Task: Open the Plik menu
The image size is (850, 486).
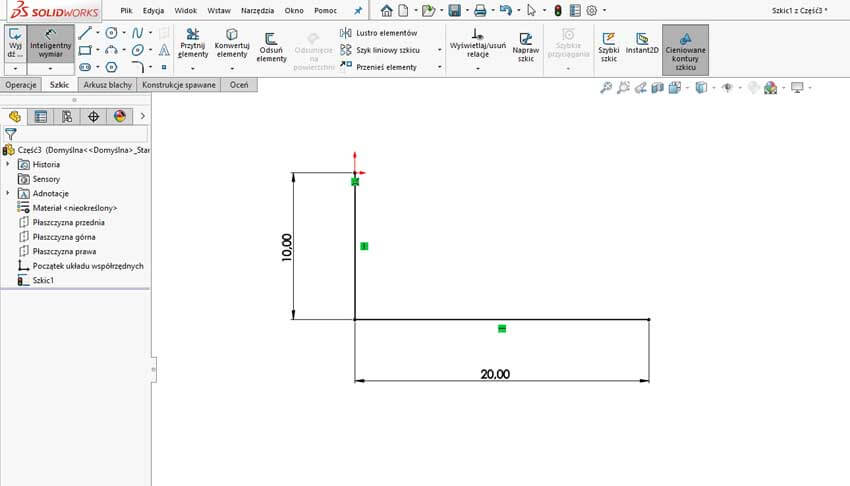Action: (x=126, y=10)
